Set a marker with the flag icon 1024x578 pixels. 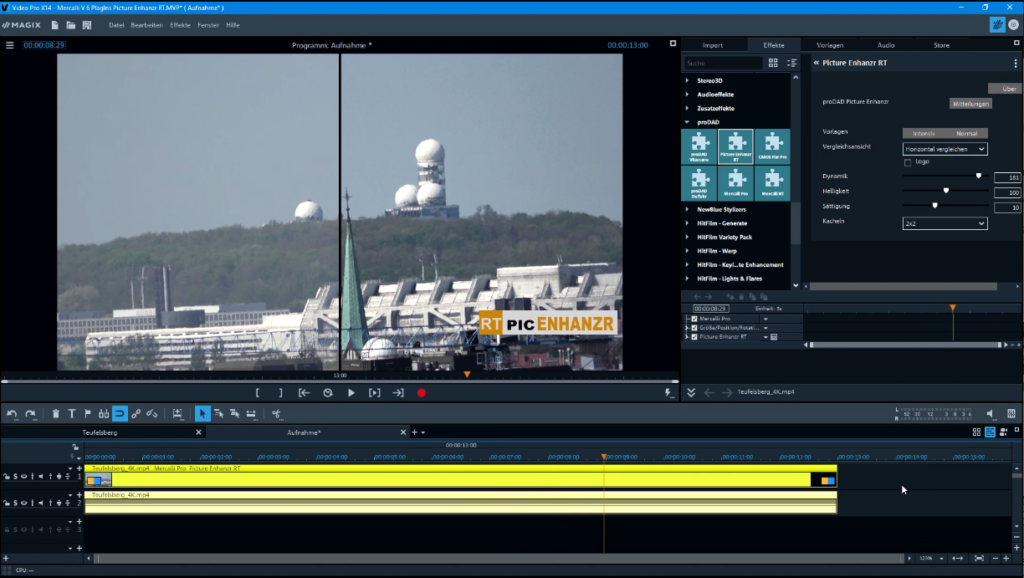click(88, 413)
